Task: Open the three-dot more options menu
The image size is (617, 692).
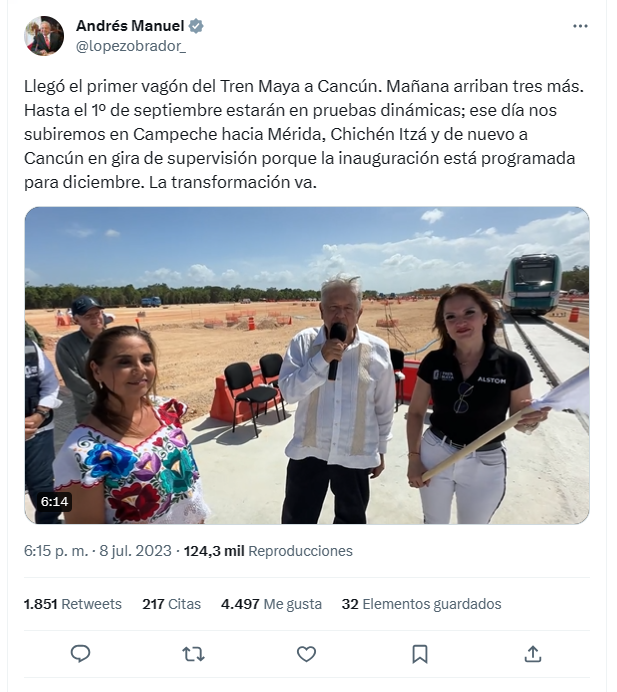Action: (580, 26)
